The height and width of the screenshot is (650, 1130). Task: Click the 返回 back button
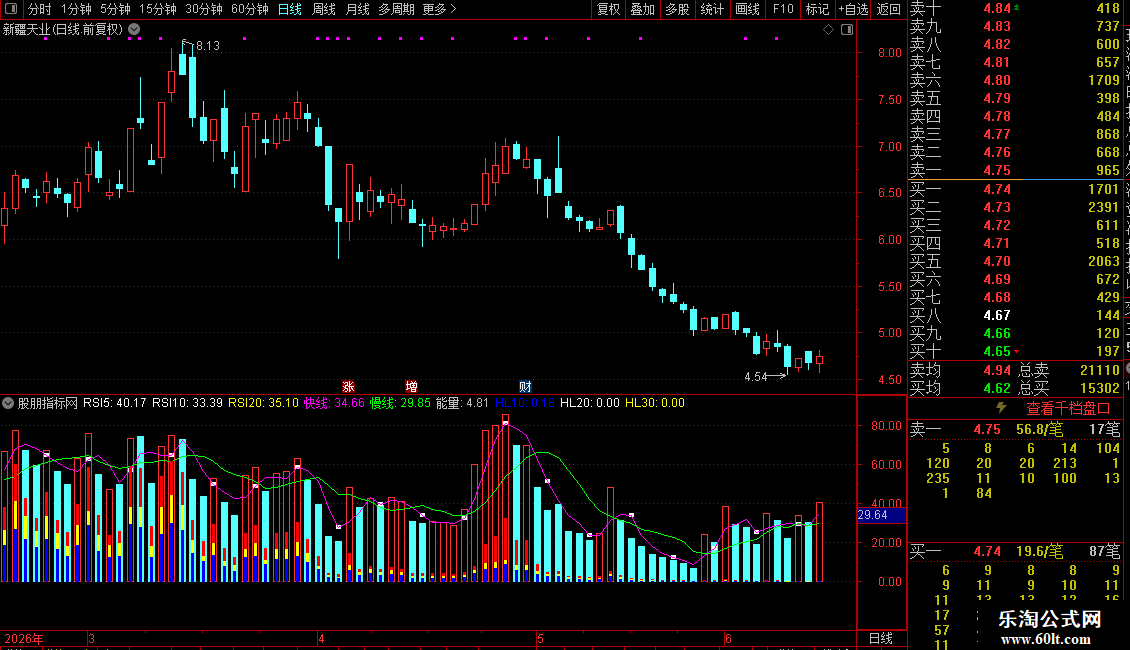[x=889, y=9]
